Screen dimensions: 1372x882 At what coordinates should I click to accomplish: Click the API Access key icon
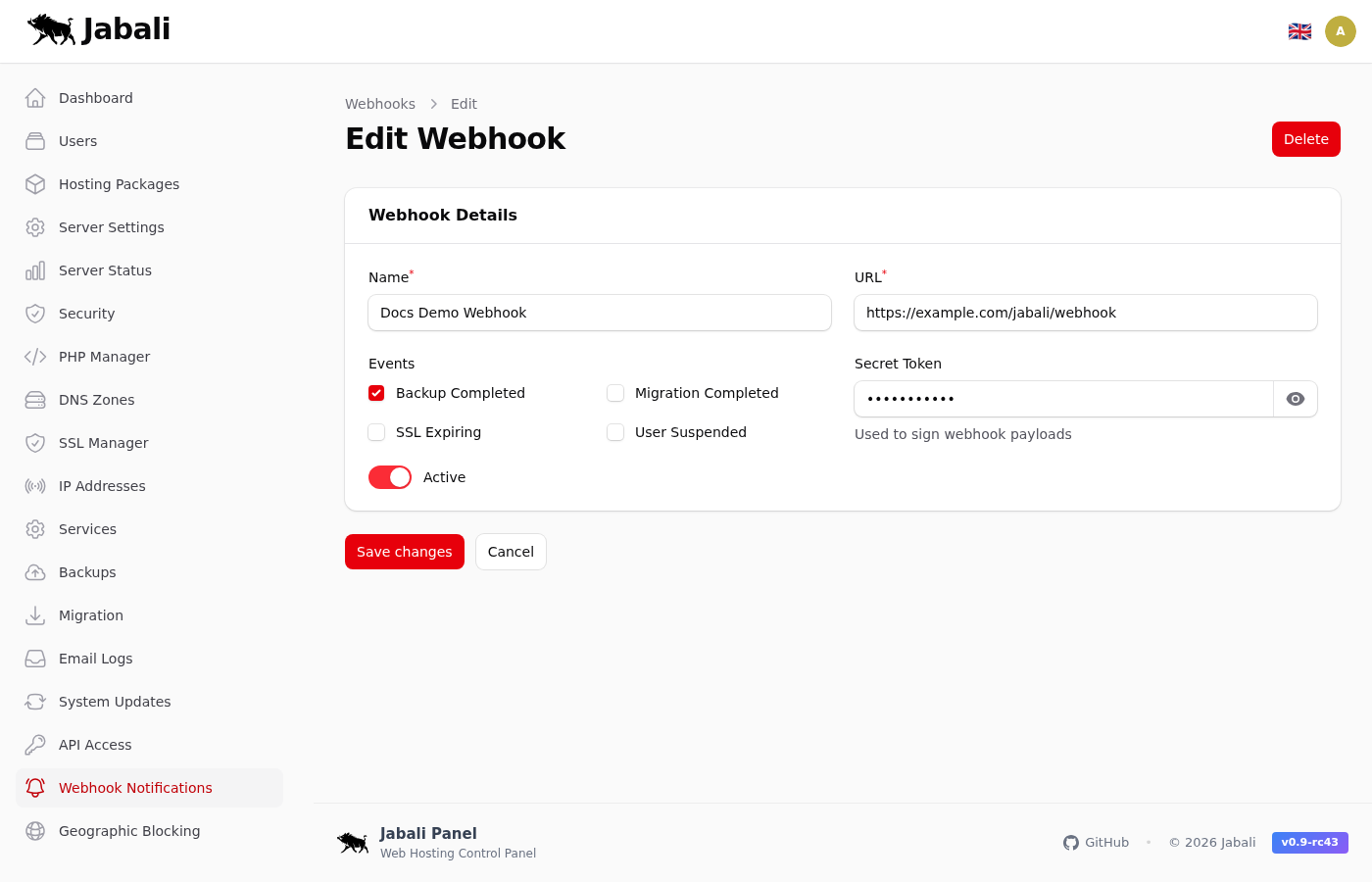(x=35, y=745)
